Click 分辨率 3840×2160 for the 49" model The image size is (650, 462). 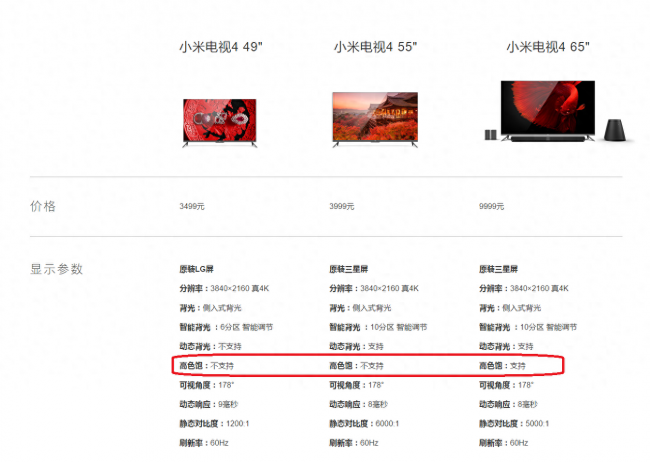pyautogui.click(x=224, y=288)
